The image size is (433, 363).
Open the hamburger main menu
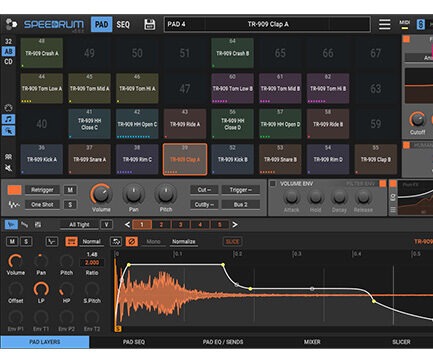(x=384, y=24)
